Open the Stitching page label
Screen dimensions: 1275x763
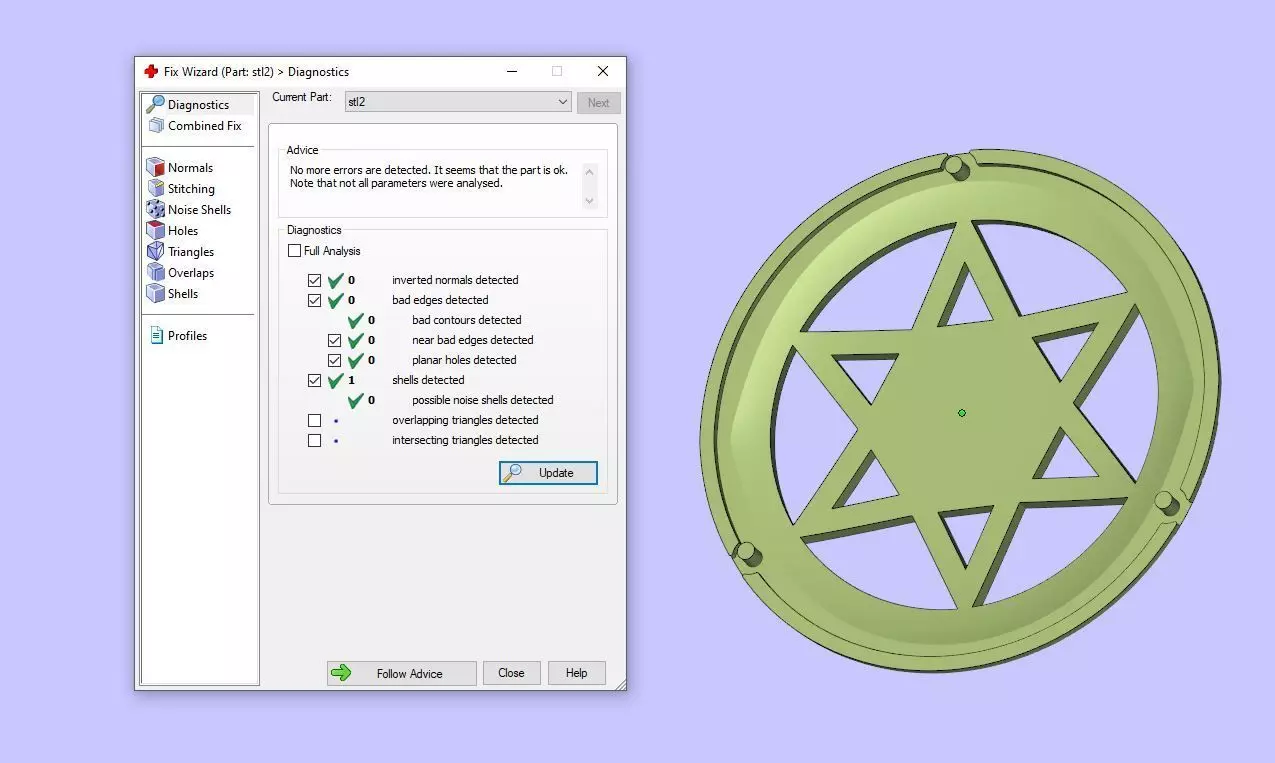click(191, 189)
